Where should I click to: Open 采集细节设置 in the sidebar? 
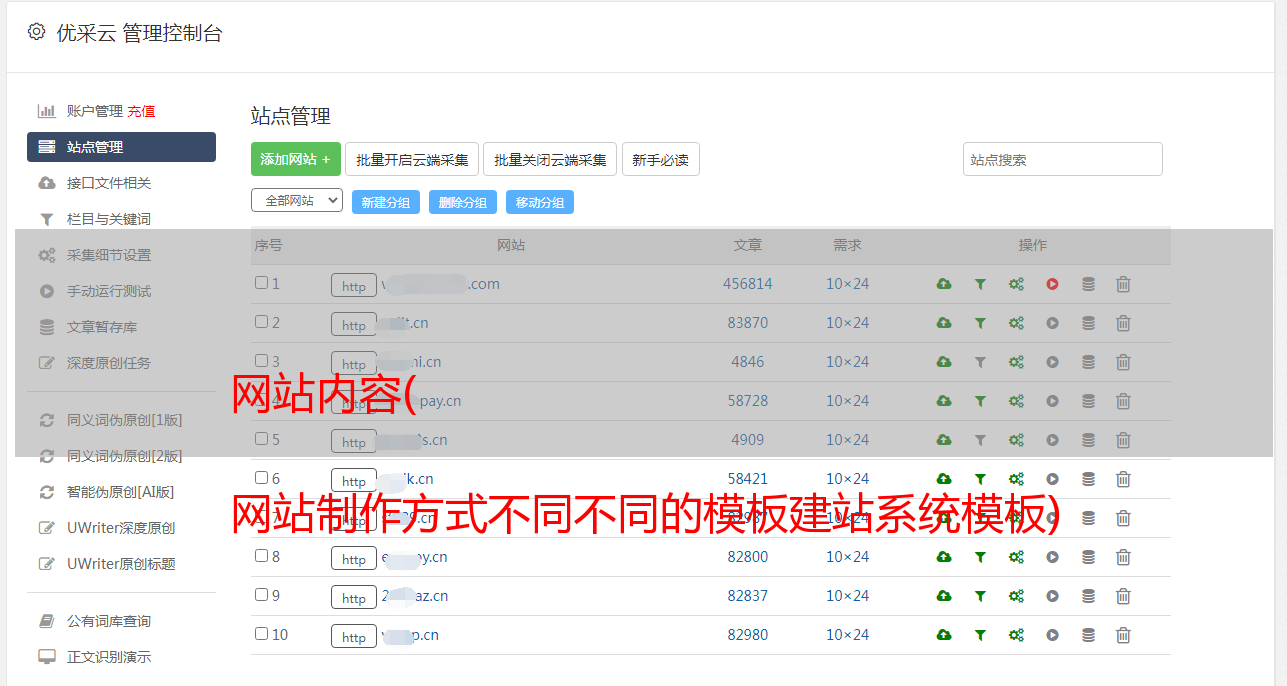[x=109, y=255]
